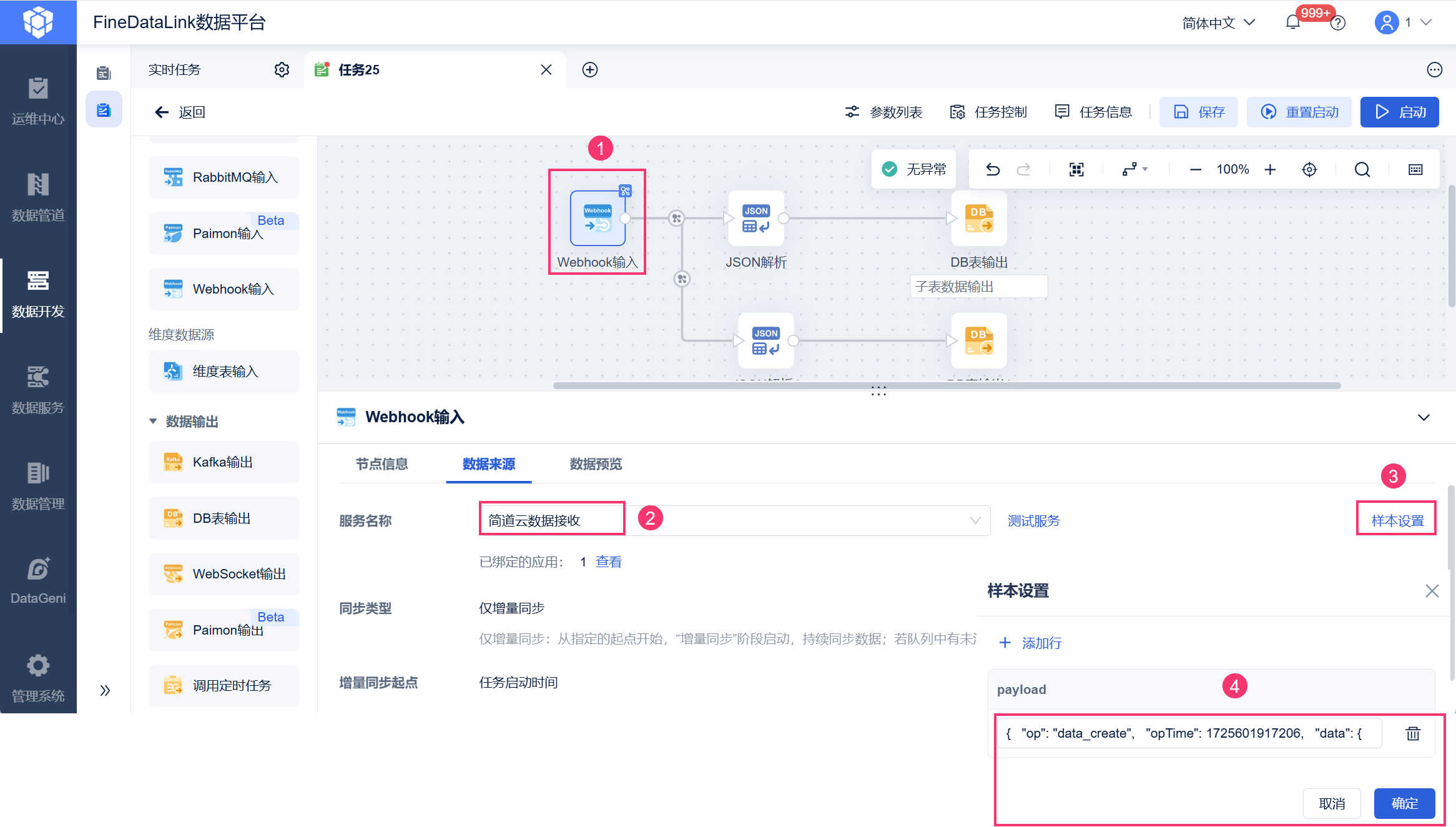The image size is (1456, 827).
Task: Open the 实时任务 settings gear
Action: [x=282, y=69]
